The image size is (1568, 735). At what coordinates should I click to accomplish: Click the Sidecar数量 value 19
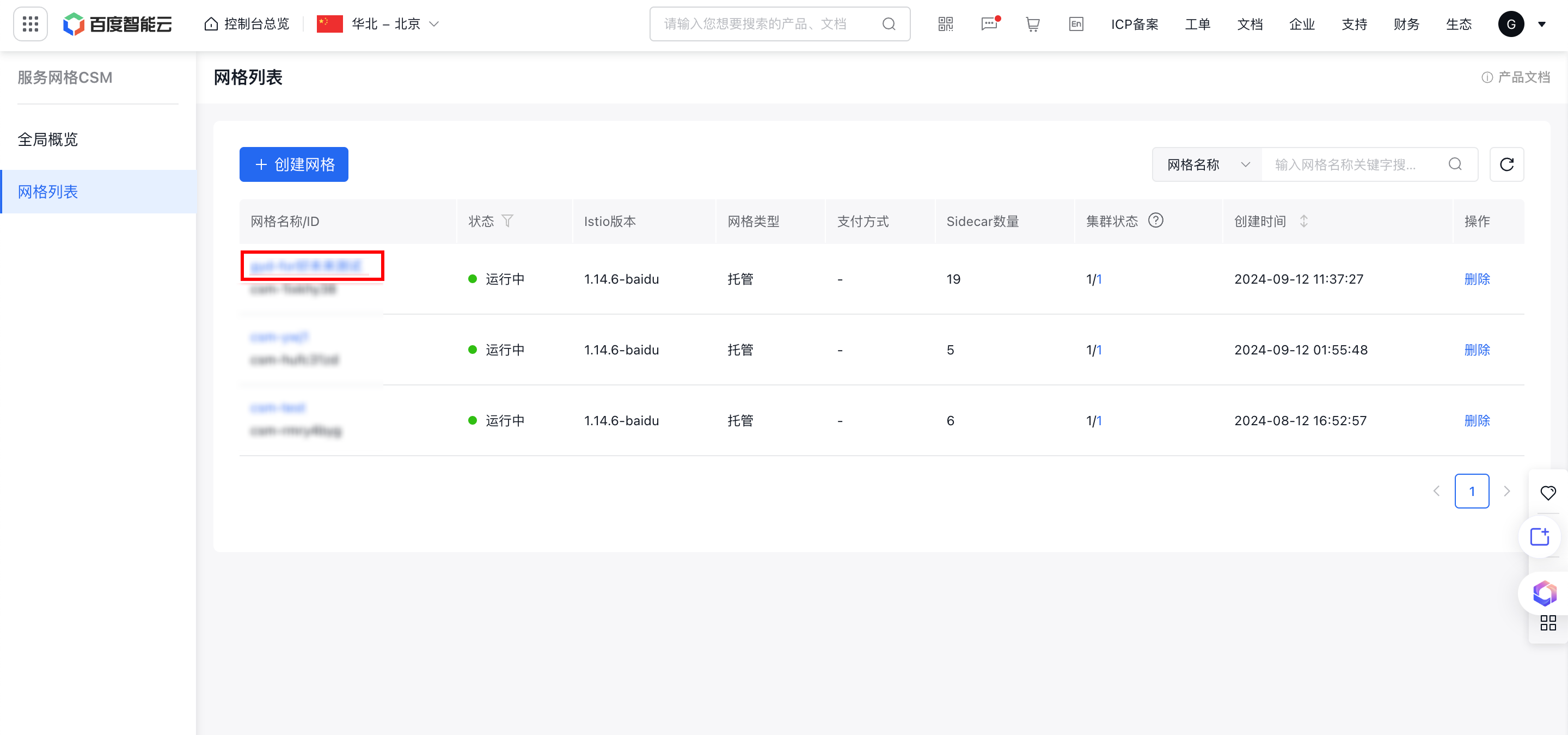953,279
